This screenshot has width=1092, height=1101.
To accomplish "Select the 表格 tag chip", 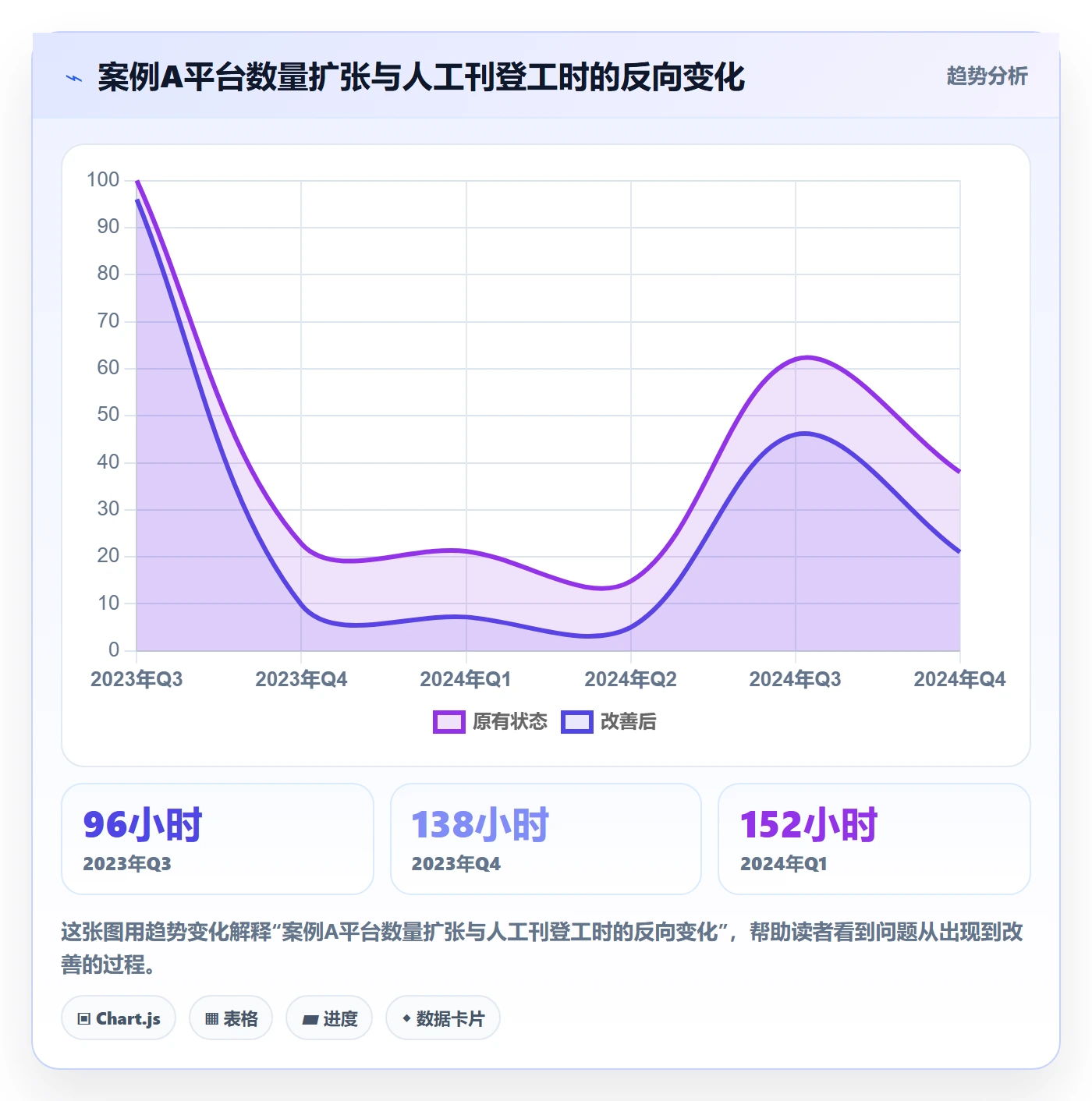I will pos(231,1018).
